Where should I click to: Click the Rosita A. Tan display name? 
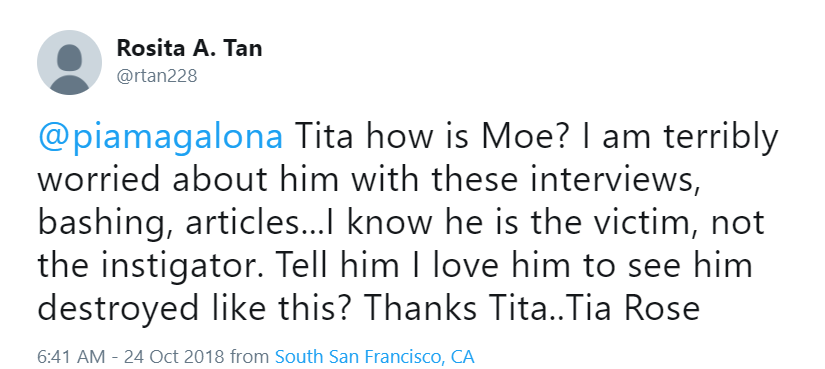click(189, 48)
